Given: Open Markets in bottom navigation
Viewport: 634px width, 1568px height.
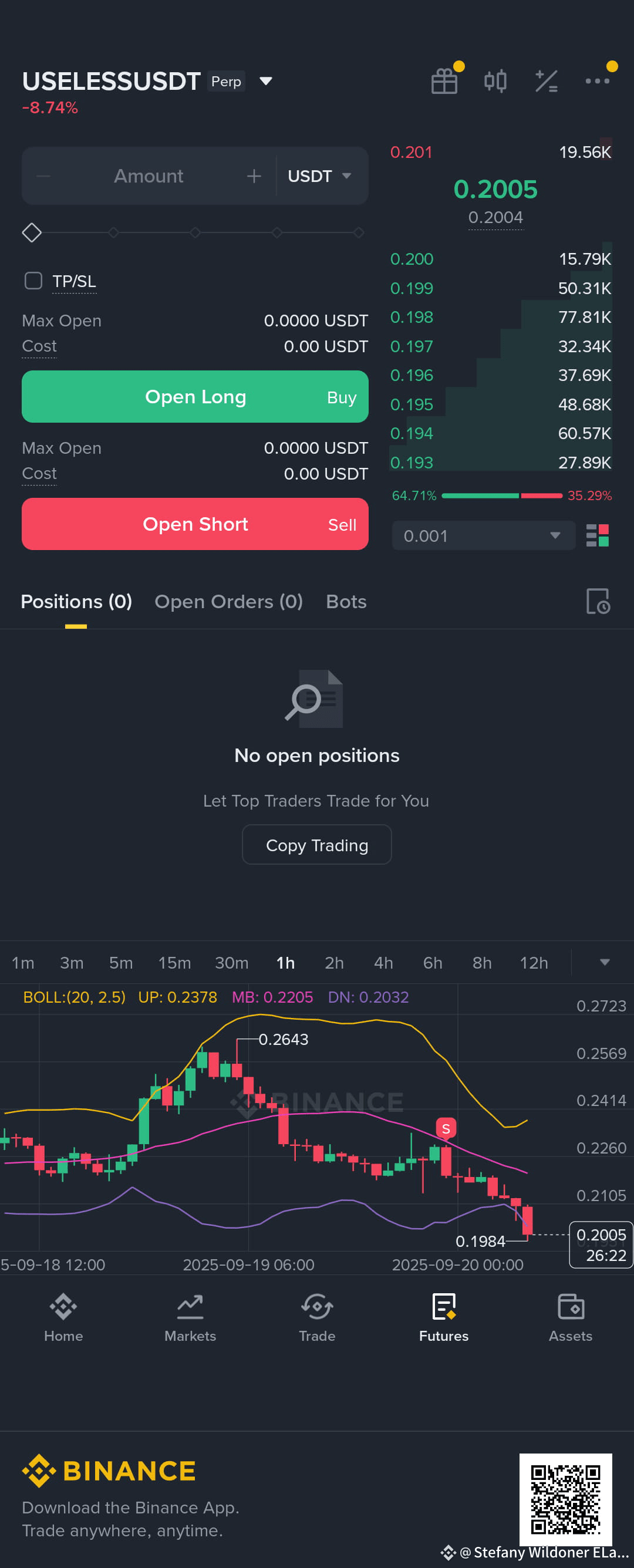Looking at the screenshot, I should (190, 1319).
